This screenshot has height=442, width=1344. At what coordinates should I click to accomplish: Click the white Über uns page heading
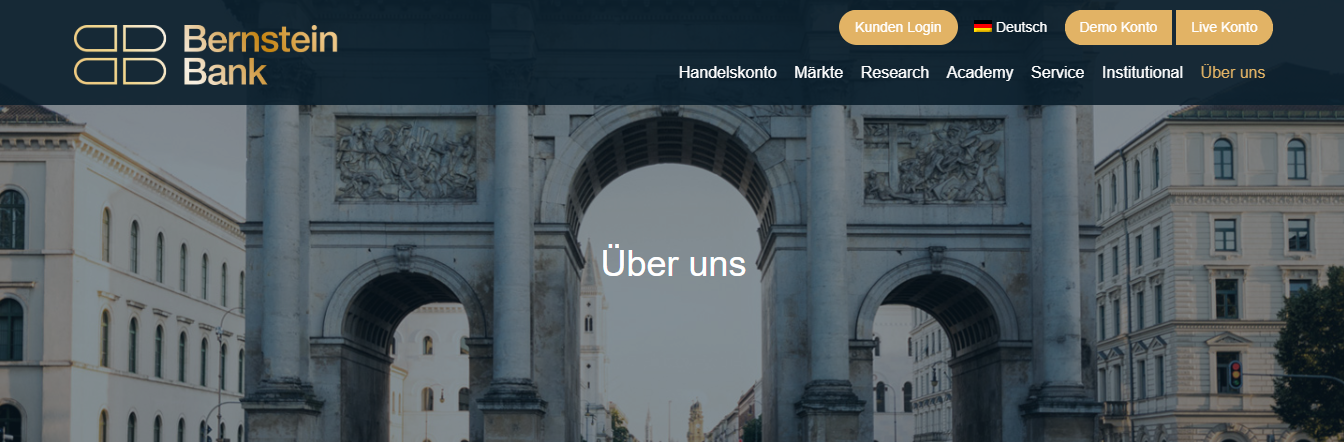click(673, 263)
